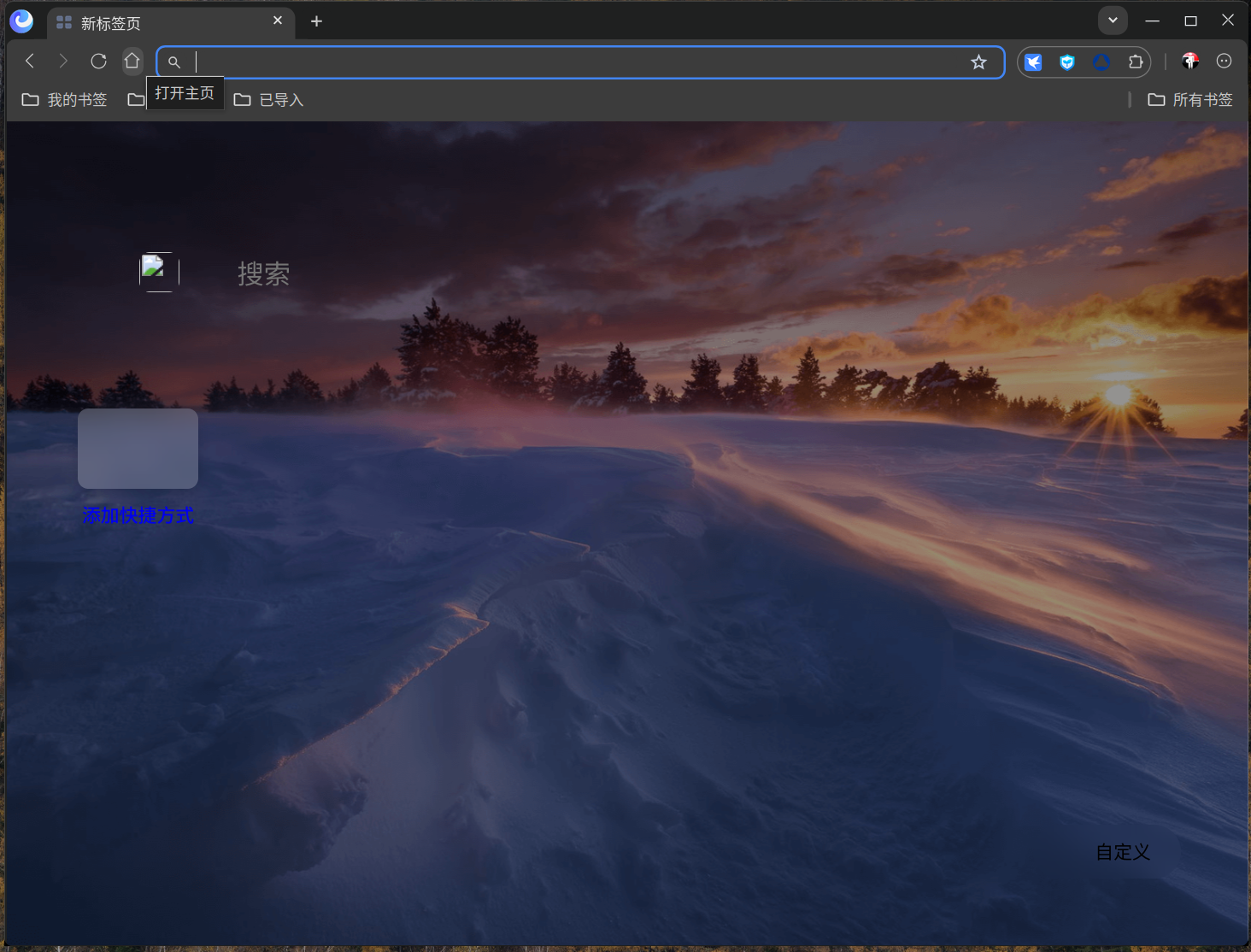Open the browser menu smiley icon
The image size is (1251, 952).
pyautogui.click(x=1224, y=61)
